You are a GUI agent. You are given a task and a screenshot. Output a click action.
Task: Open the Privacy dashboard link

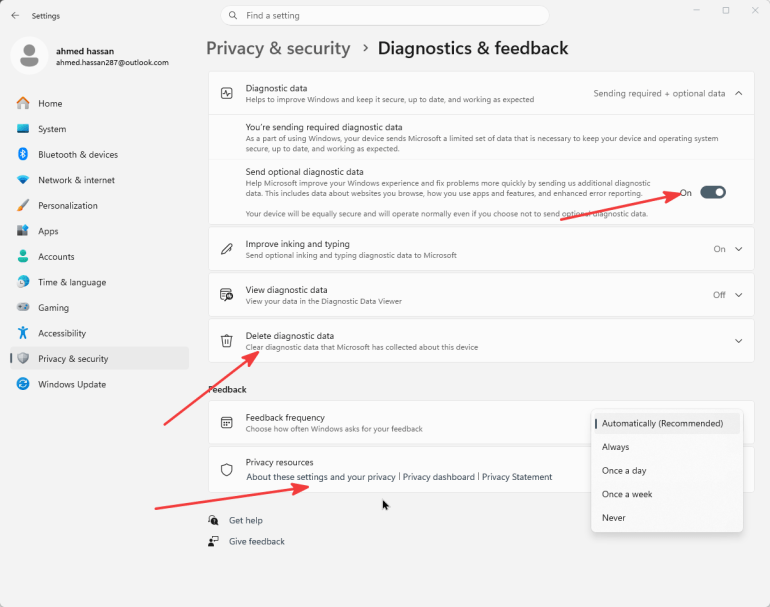439,477
